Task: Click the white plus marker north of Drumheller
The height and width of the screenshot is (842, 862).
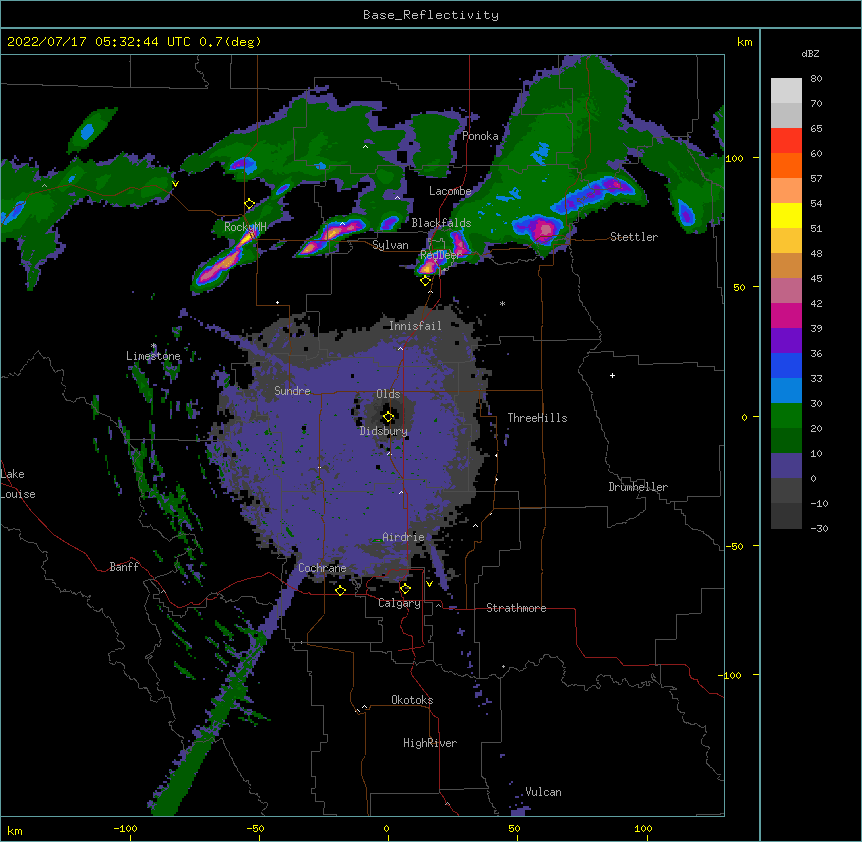Action: point(612,375)
